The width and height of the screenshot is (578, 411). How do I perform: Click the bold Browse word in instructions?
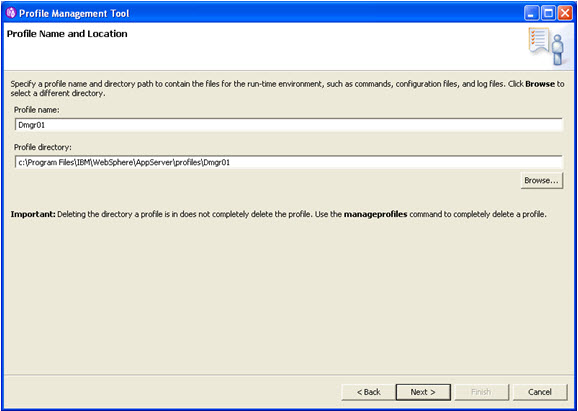[540, 84]
